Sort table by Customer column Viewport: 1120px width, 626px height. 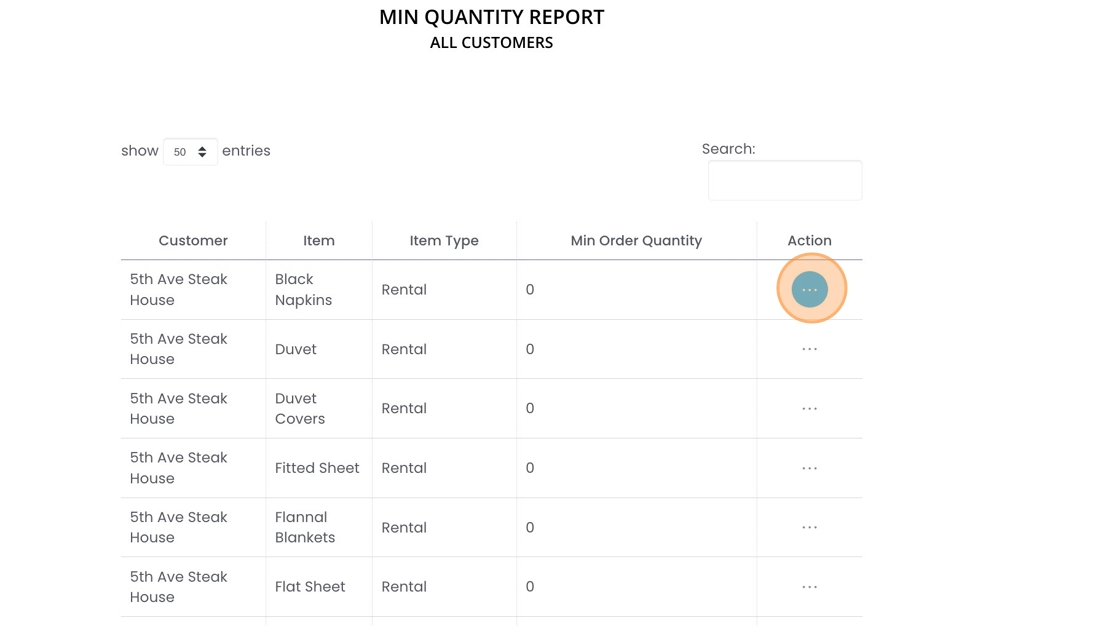tap(193, 241)
